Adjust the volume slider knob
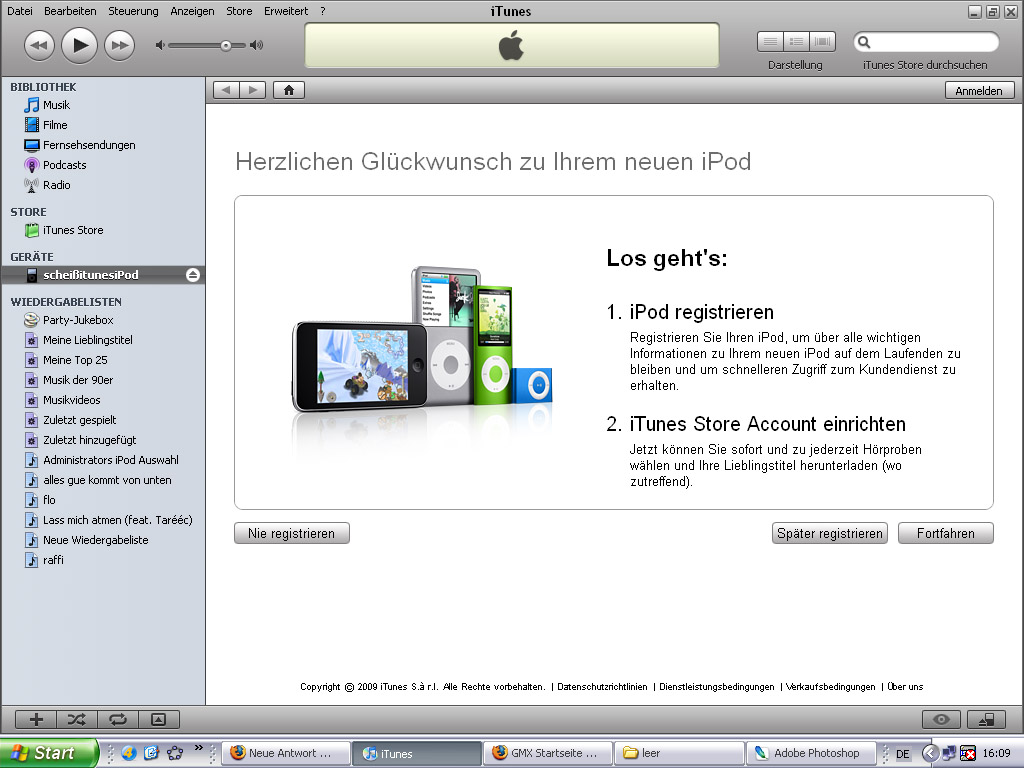Screen dimensions: 1024x768 225,46
